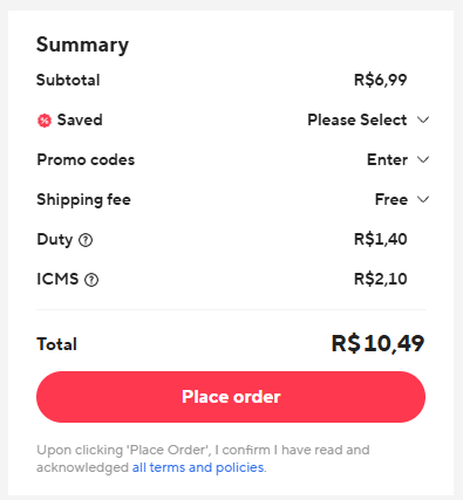Screen dimensions: 463x500
Task: Click the Promo codes label
Action: click(x=86, y=160)
